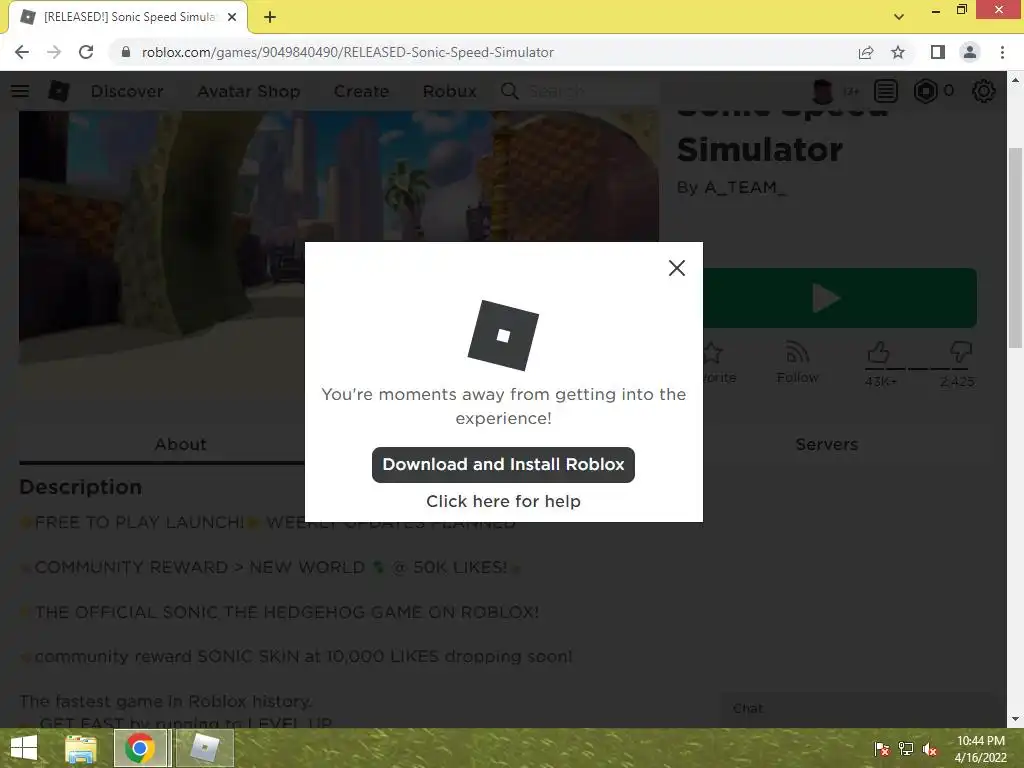Image resolution: width=1024 pixels, height=768 pixels.
Task: Click the site lock icon in address bar
Action: tap(126, 52)
